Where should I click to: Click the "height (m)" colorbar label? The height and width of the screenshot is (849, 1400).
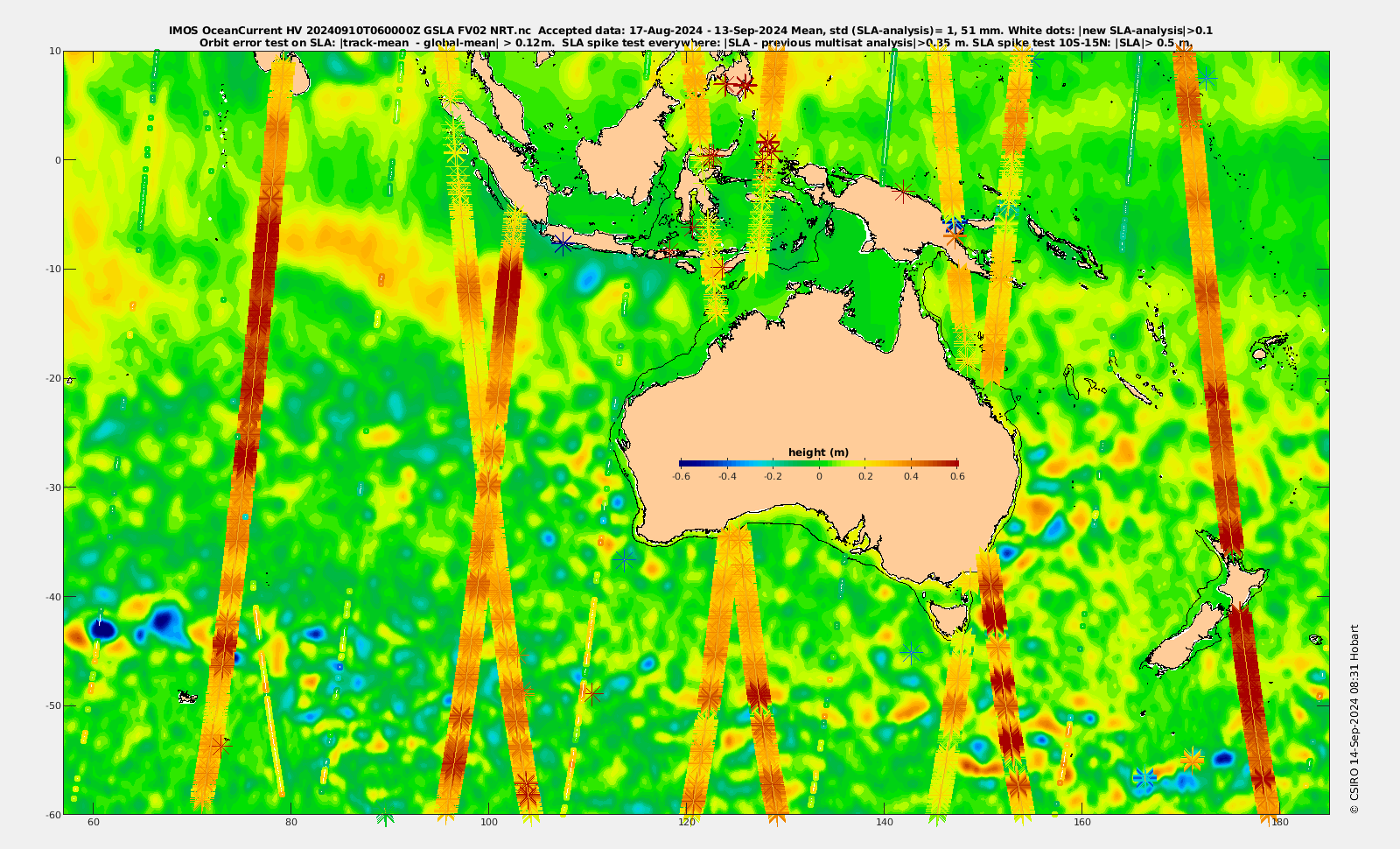pos(818,453)
